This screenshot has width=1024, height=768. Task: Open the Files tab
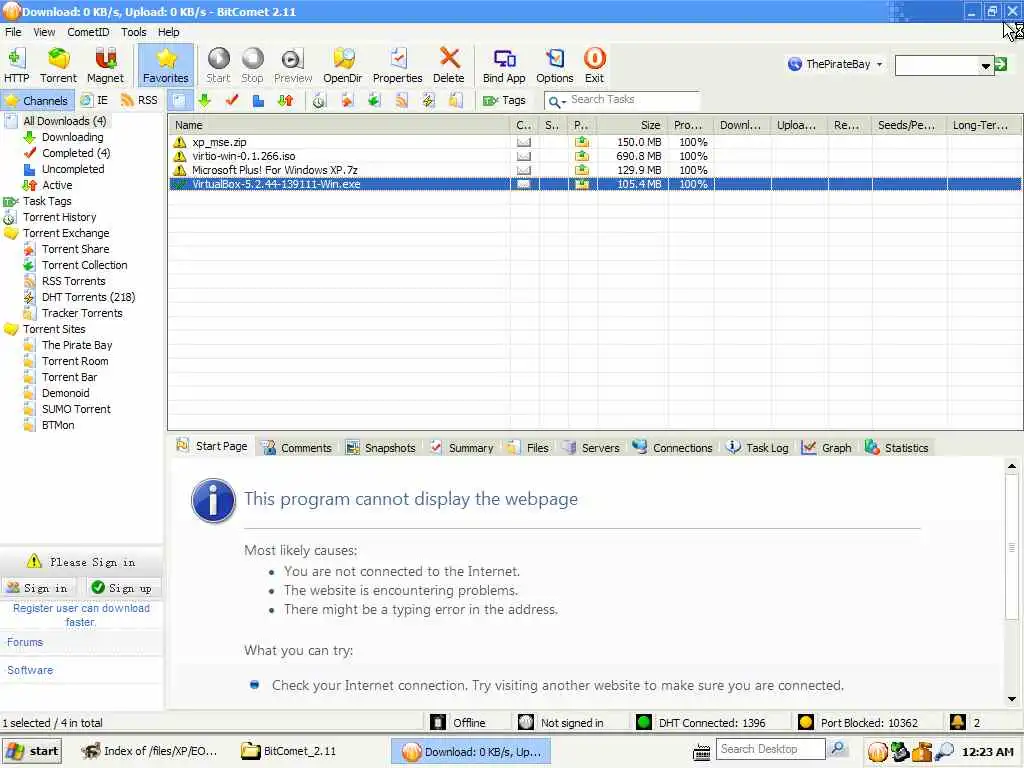(x=529, y=447)
